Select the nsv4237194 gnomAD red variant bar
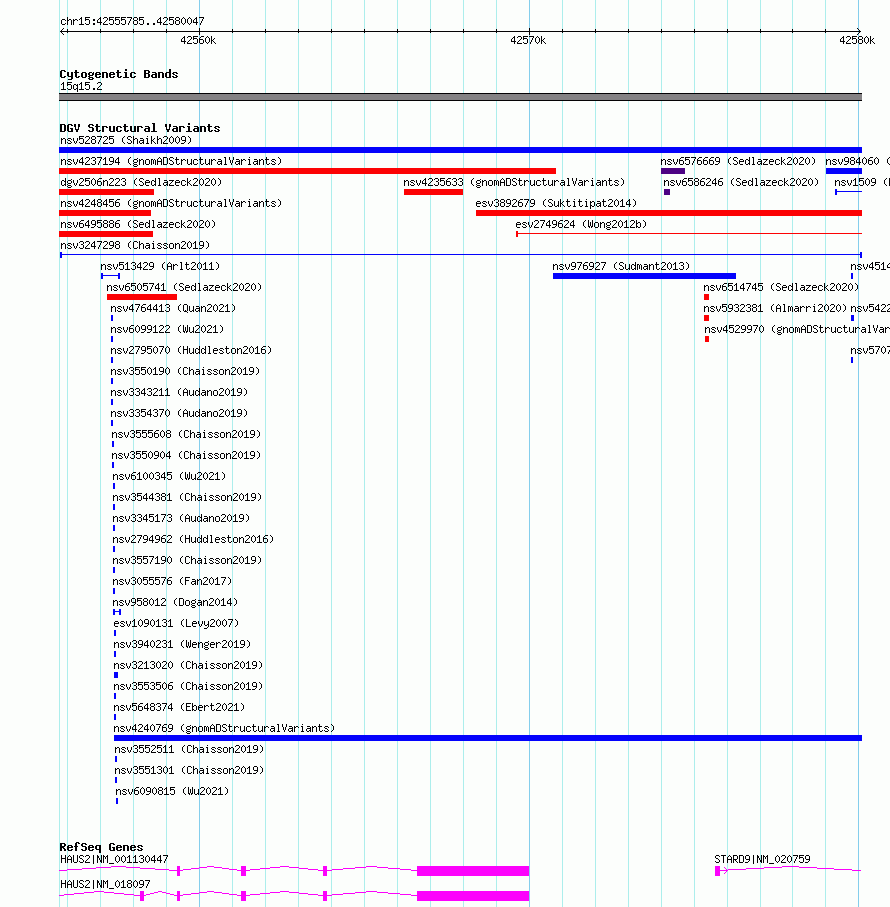 pyautogui.click(x=307, y=171)
